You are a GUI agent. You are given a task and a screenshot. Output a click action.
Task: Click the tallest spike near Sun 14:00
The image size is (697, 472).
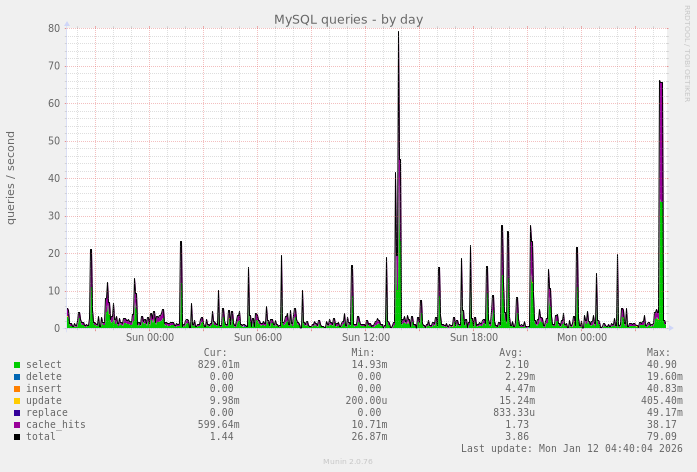(398, 178)
